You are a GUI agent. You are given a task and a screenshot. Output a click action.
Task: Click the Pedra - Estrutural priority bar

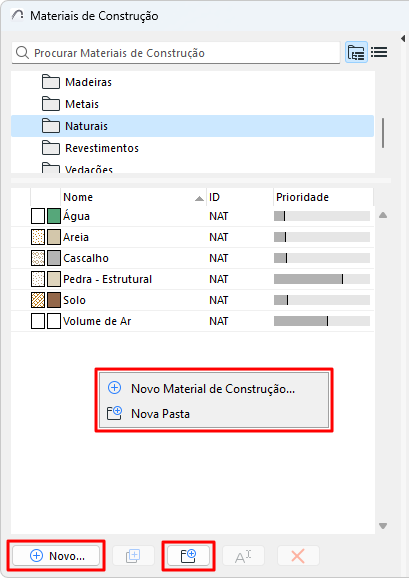click(322, 279)
